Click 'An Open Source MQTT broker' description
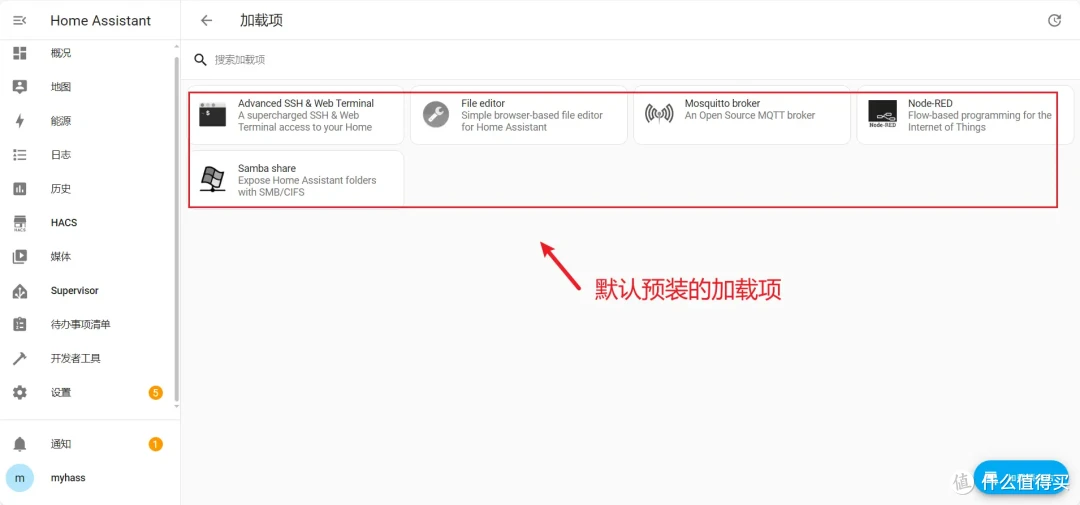 click(x=749, y=115)
